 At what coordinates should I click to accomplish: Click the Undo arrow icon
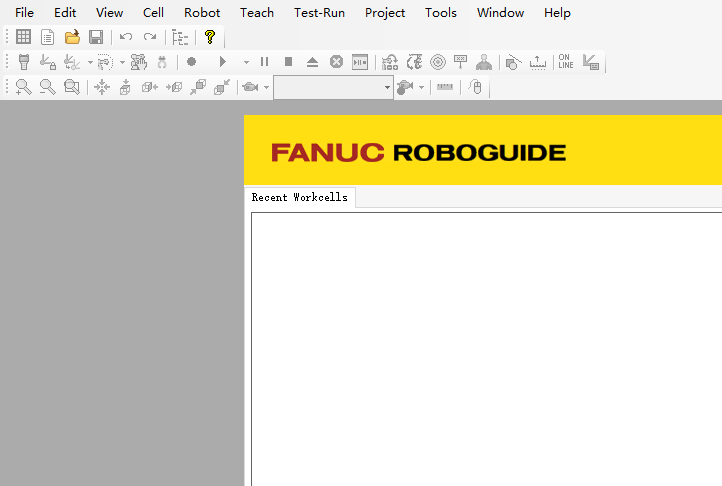126,37
